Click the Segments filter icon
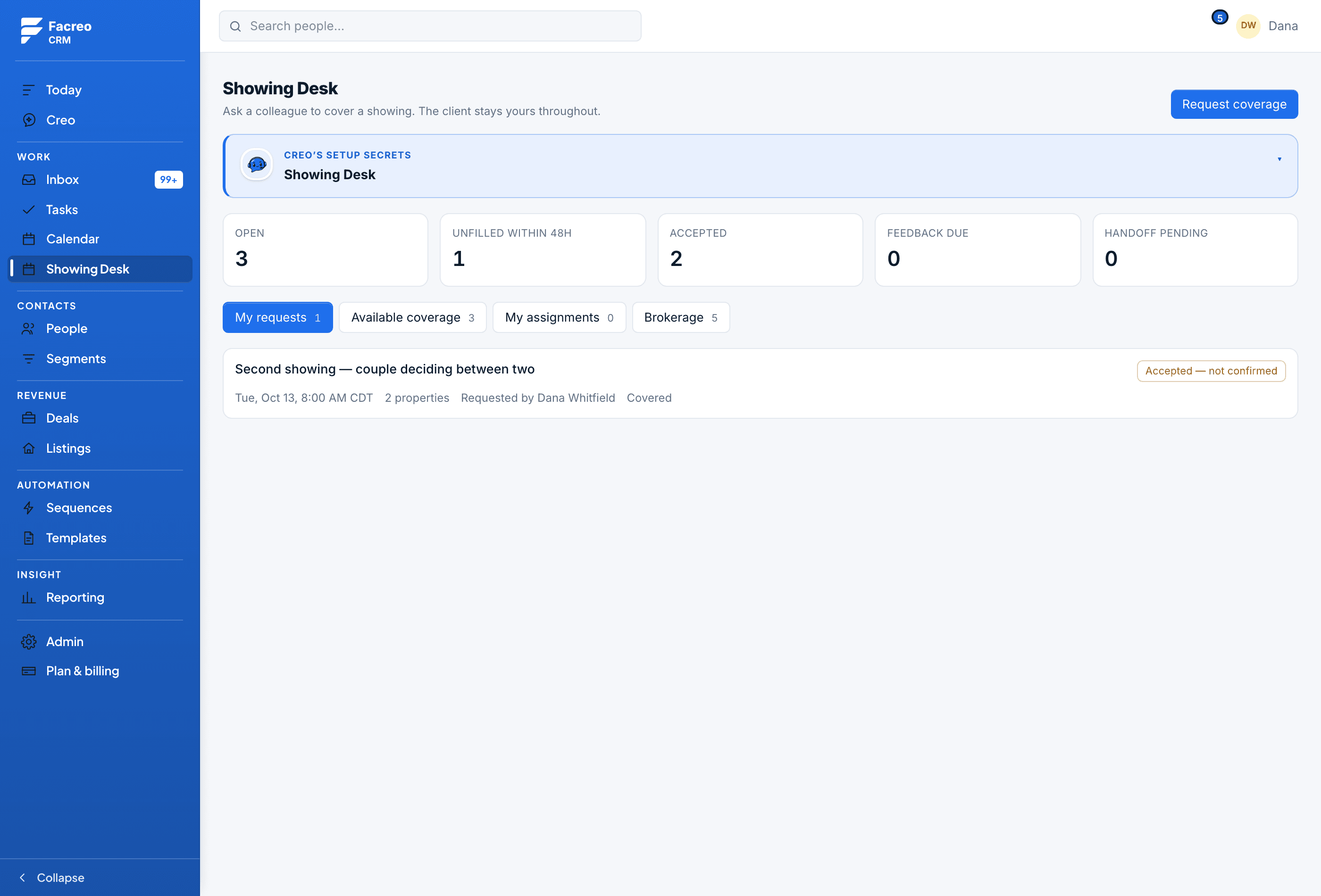Viewport: 1321px width, 896px height. click(x=28, y=359)
